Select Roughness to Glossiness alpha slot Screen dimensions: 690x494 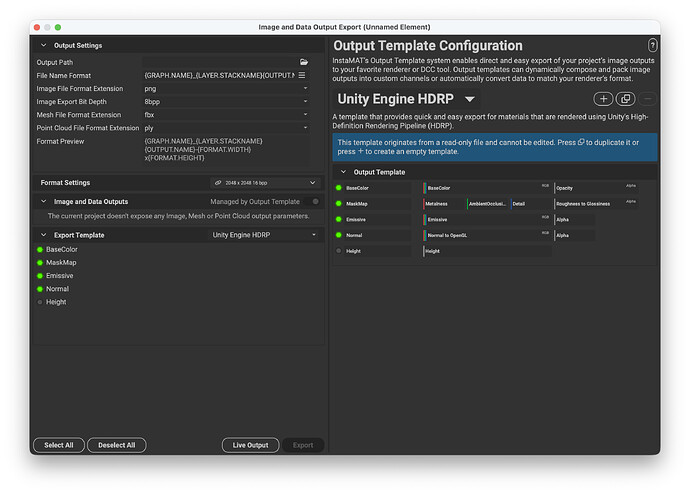coord(596,204)
